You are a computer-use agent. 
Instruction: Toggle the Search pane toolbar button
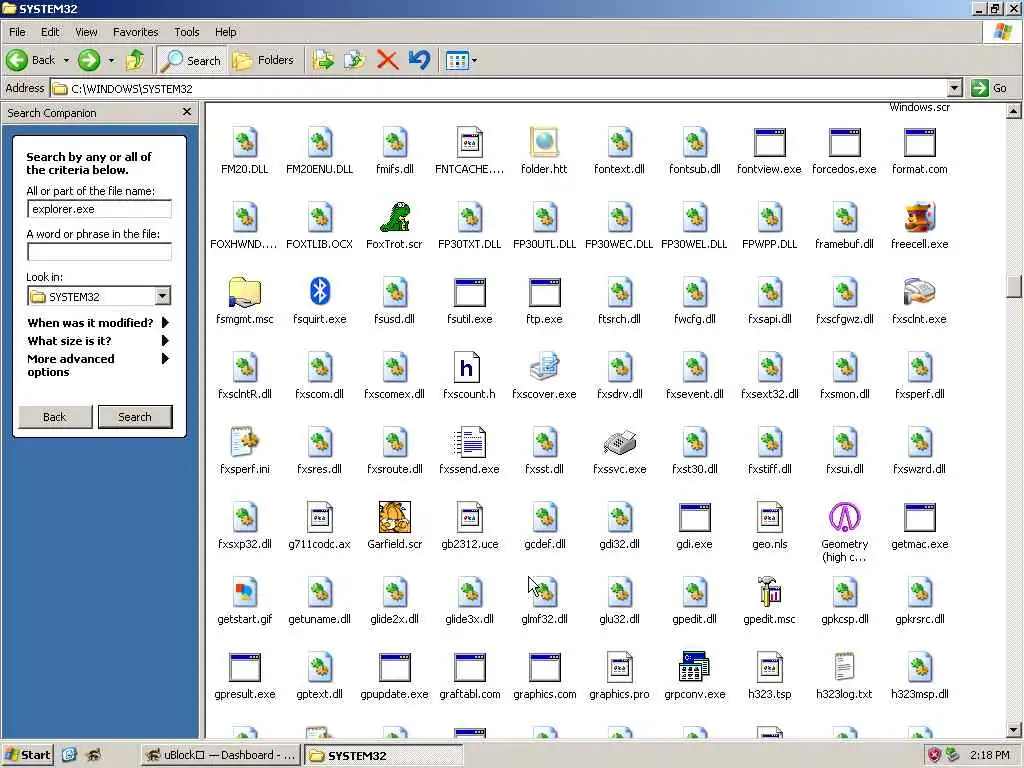pyautogui.click(x=192, y=60)
